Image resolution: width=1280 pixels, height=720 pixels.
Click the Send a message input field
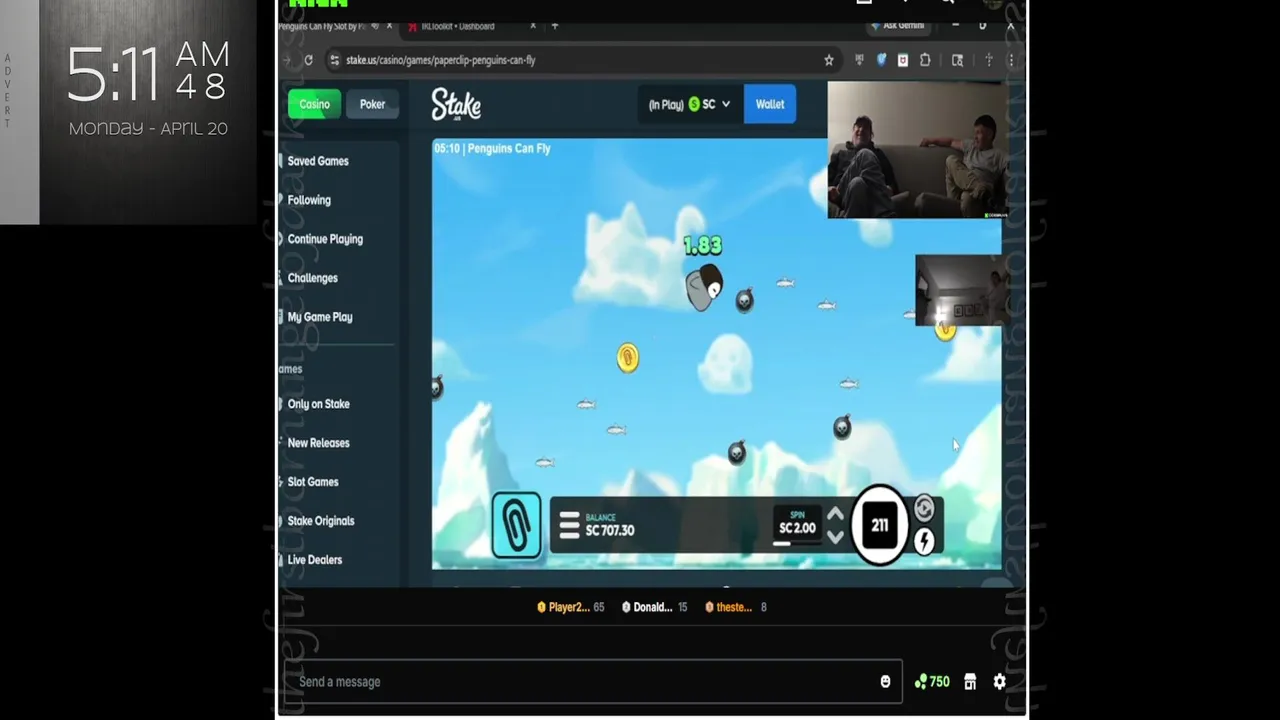pyautogui.click(x=593, y=682)
